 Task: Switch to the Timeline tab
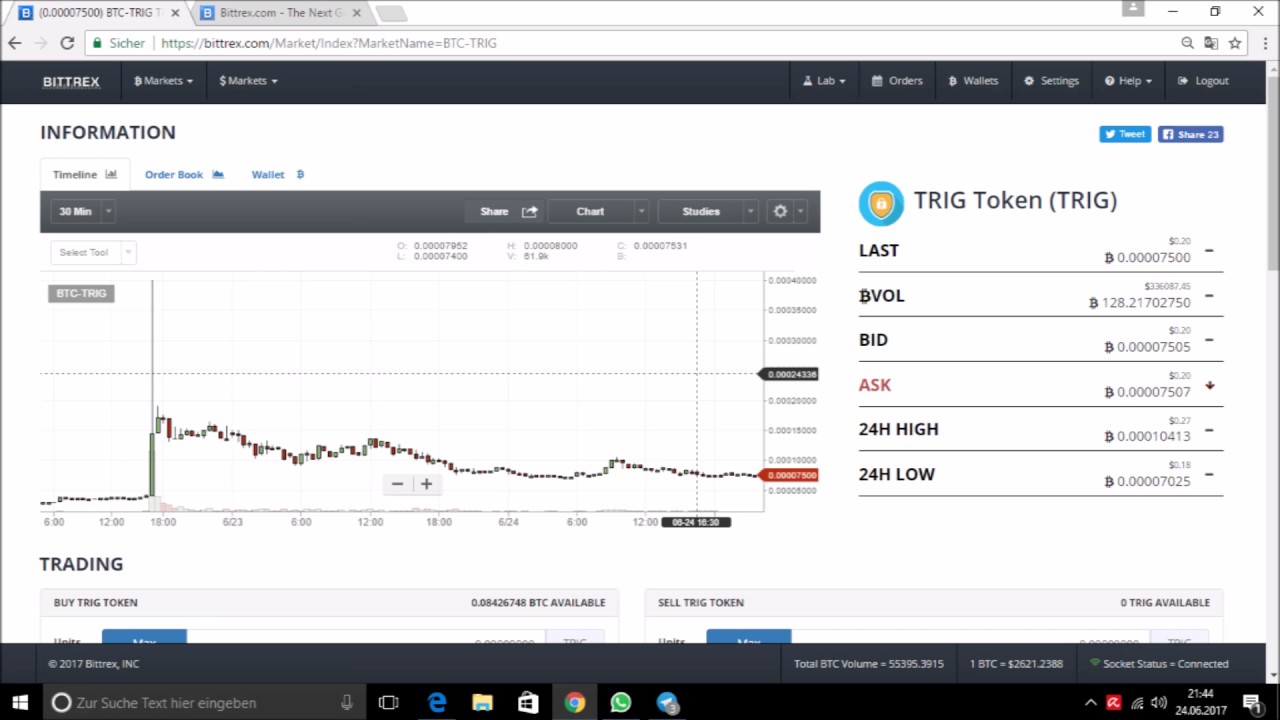click(85, 174)
